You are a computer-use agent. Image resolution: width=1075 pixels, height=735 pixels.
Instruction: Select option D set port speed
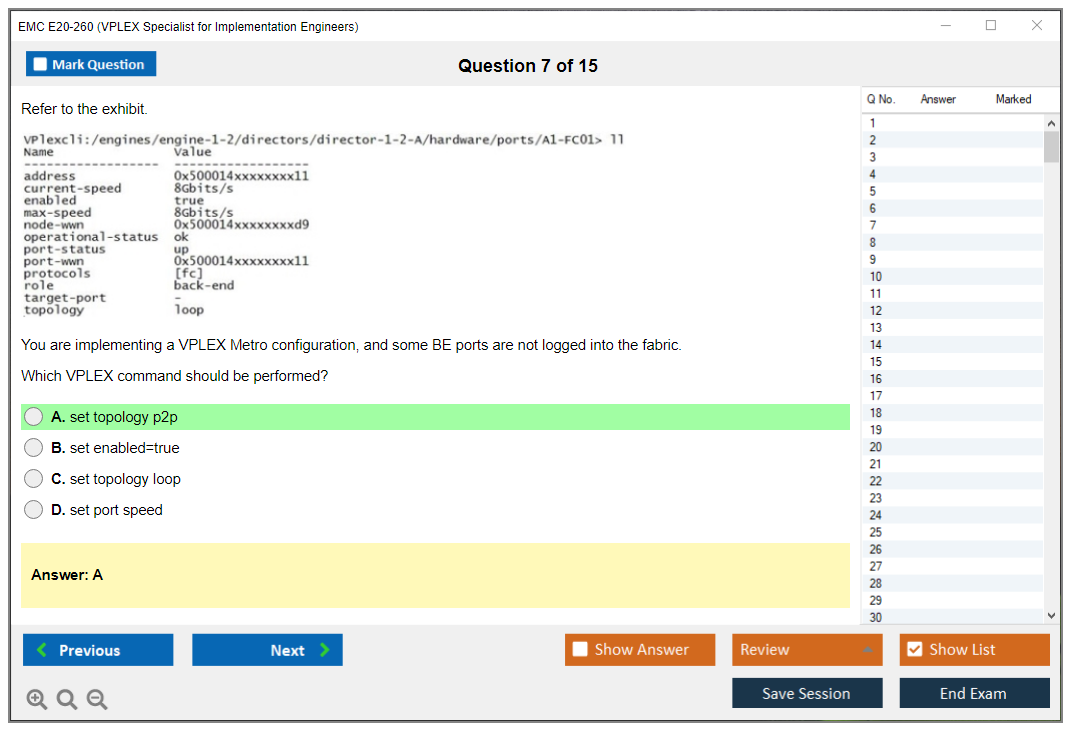(34, 510)
